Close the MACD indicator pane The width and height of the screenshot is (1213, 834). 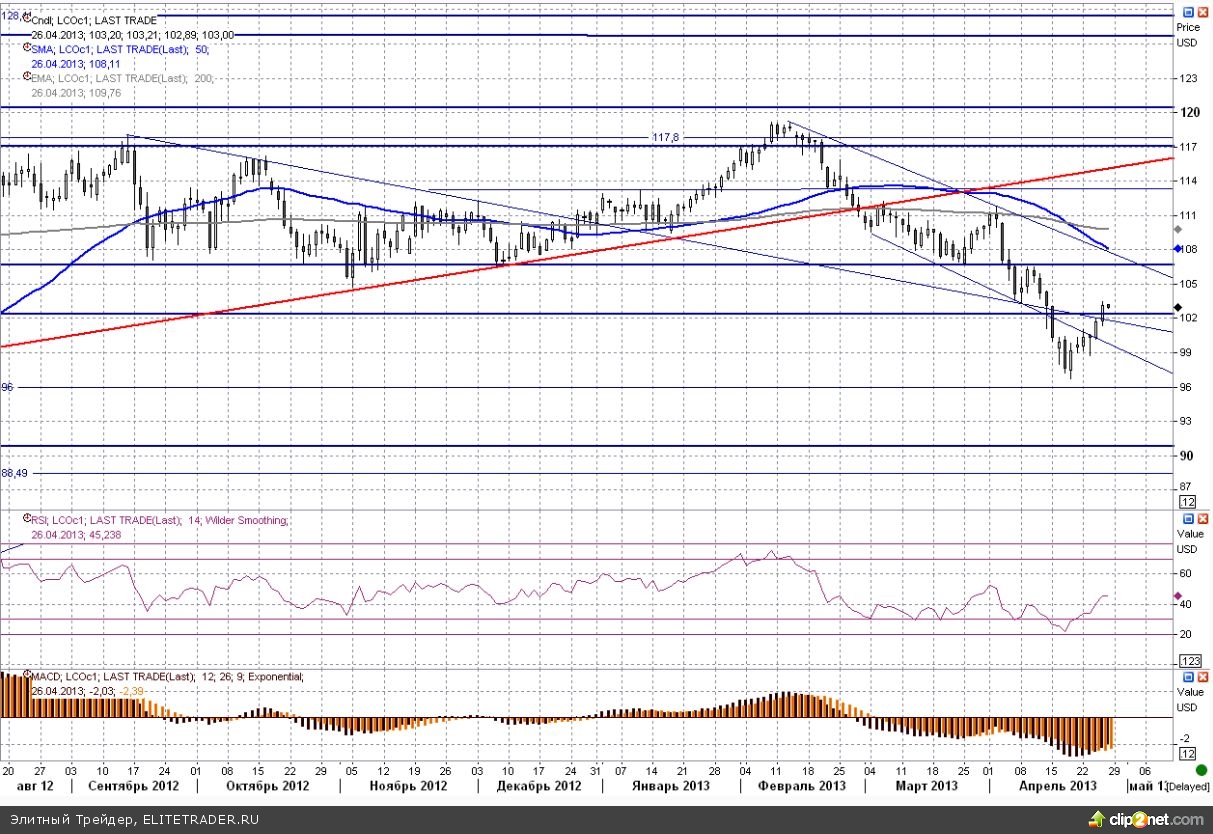pyautogui.click(x=1201, y=677)
